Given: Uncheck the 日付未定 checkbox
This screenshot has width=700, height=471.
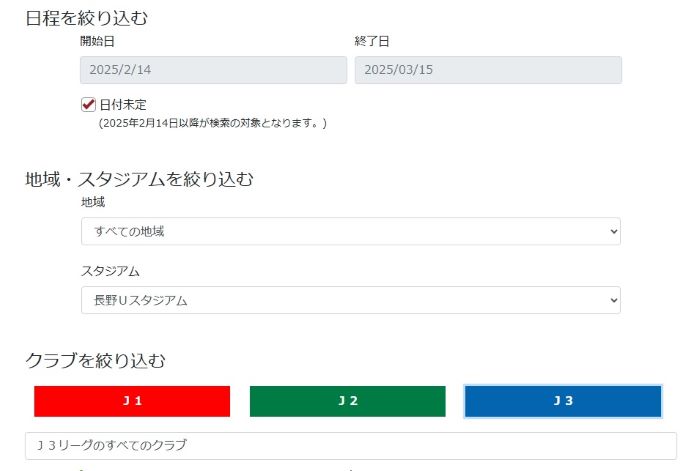Looking at the screenshot, I should tap(88, 104).
